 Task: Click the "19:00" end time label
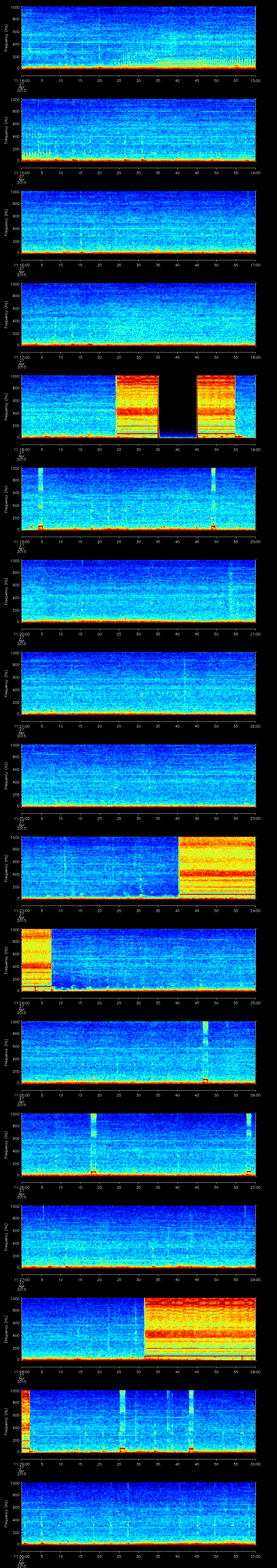(x=256, y=449)
